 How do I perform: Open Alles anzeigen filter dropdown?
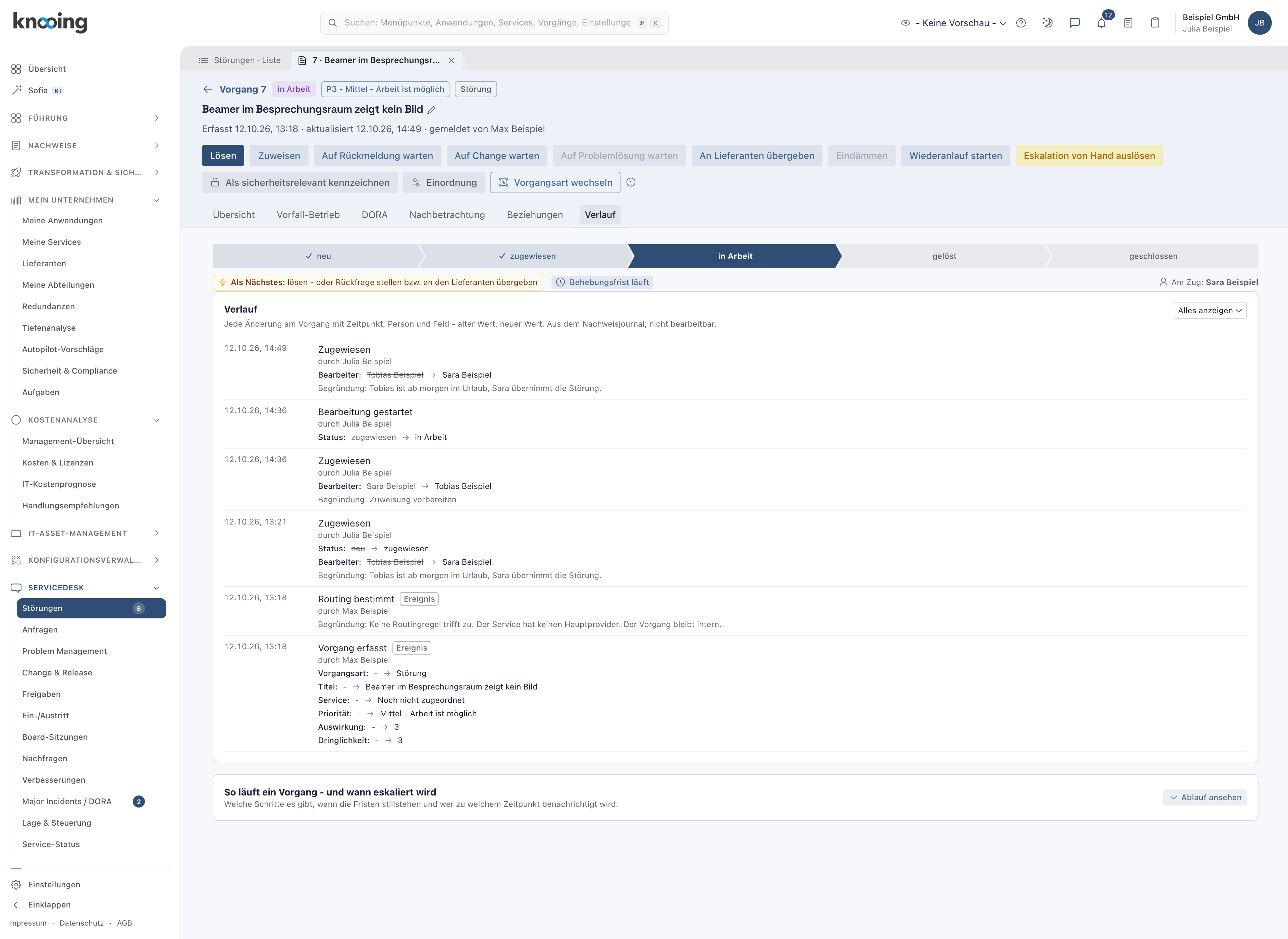(1209, 310)
